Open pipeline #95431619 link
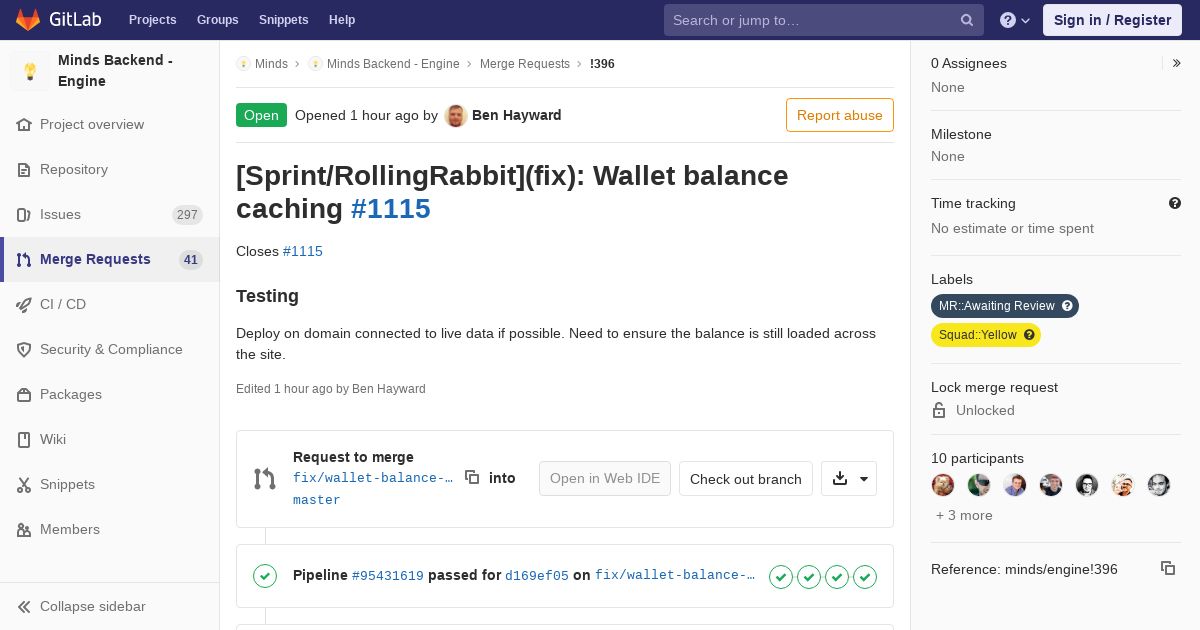The width and height of the screenshot is (1200, 630). click(x=388, y=576)
